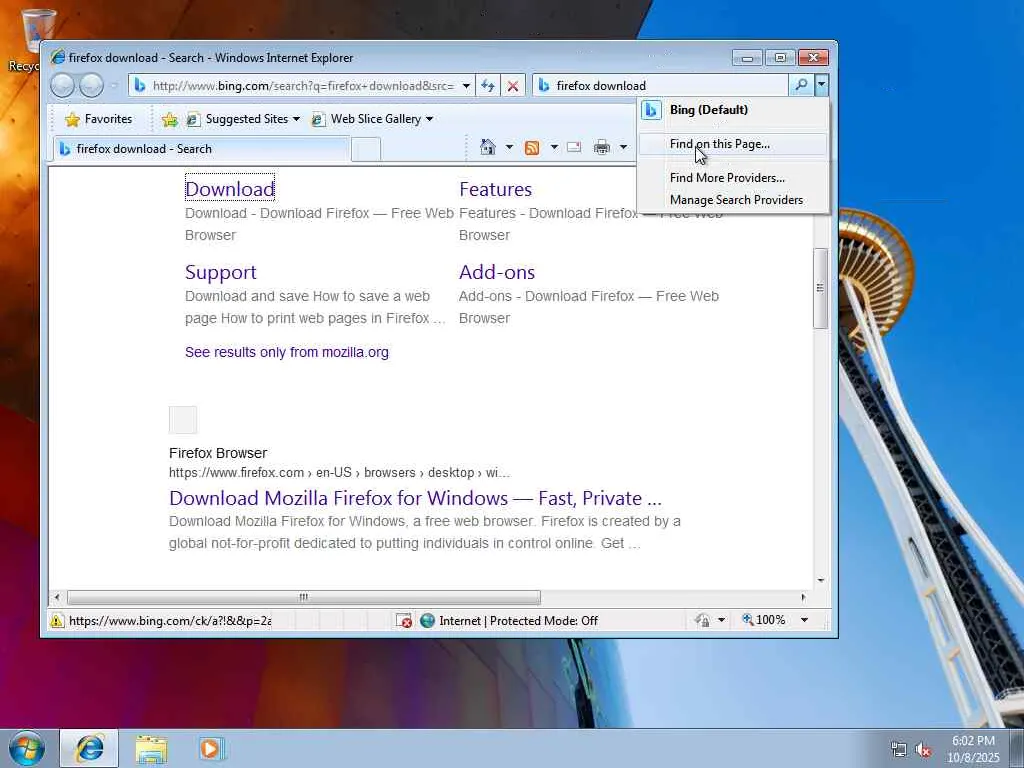Screen dimensions: 1024x768
Task: Click the Home page icon
Action: pos(488,147)
